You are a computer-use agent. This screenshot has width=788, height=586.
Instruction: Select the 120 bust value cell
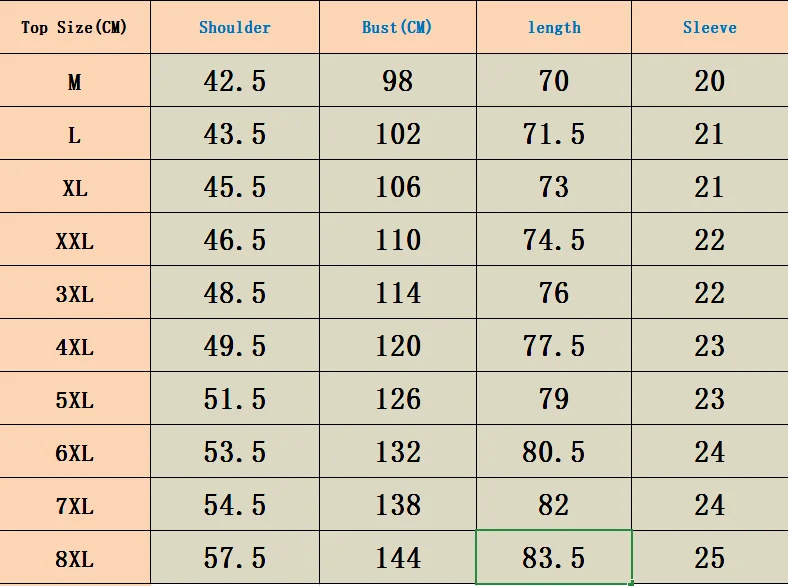pyautogui.click(x=398, y=345)
